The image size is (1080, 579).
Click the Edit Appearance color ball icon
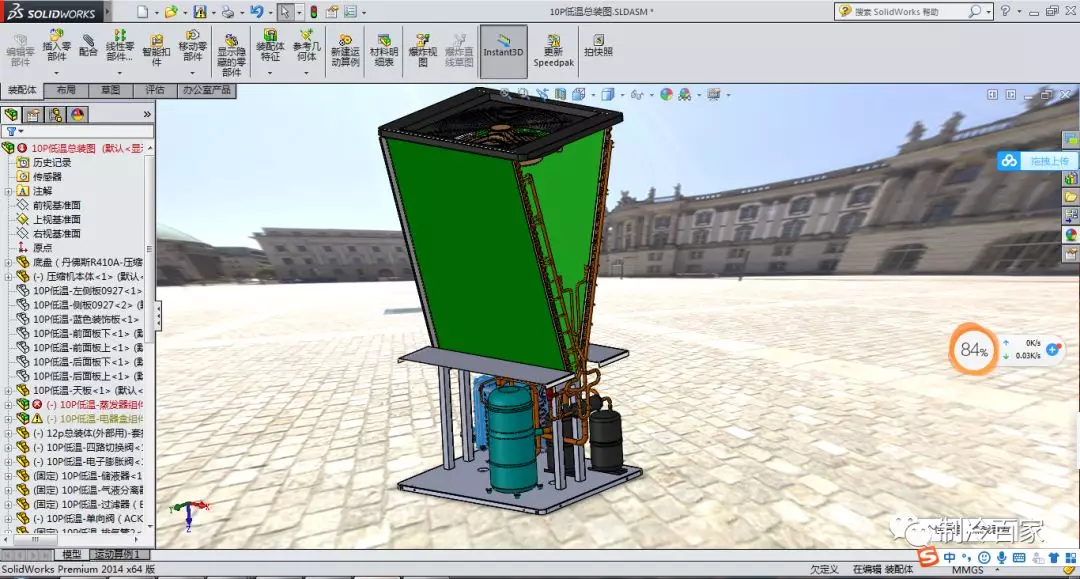tap(666, 94)
